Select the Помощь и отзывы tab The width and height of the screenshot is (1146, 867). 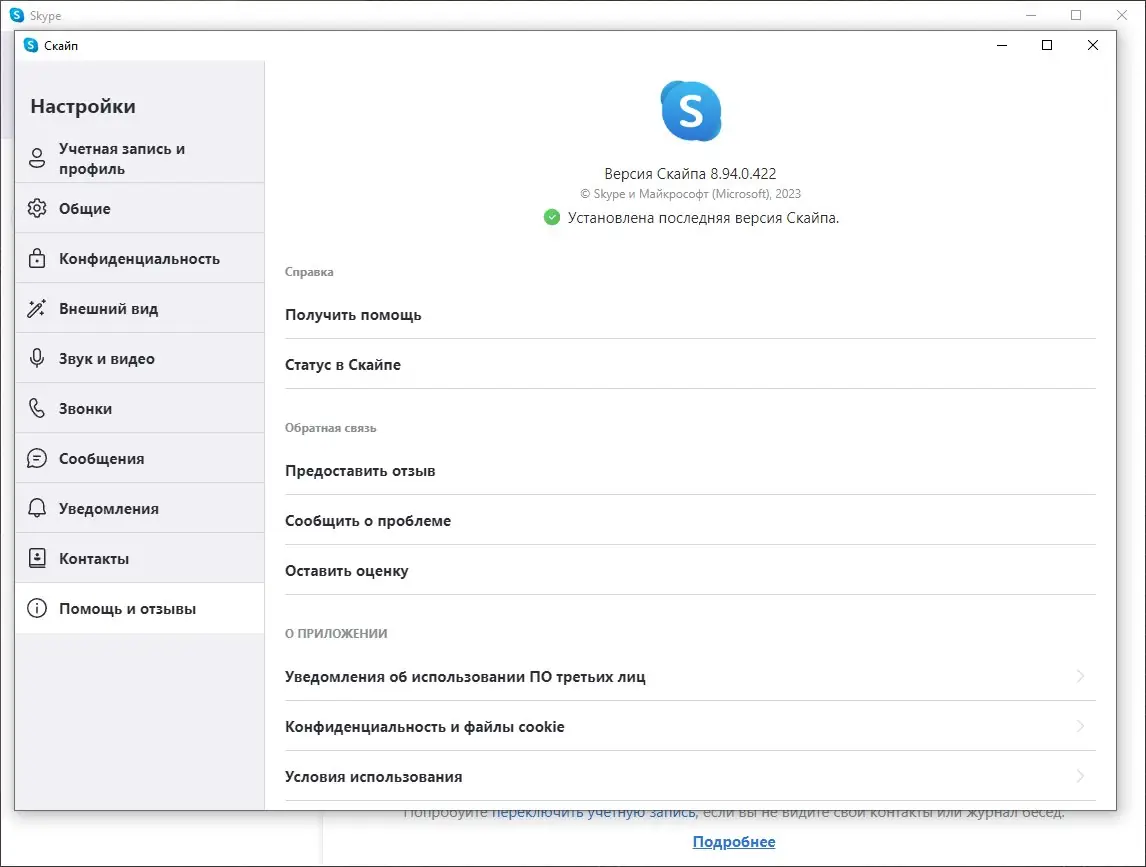pyautogui.click(x=140, y=608)
